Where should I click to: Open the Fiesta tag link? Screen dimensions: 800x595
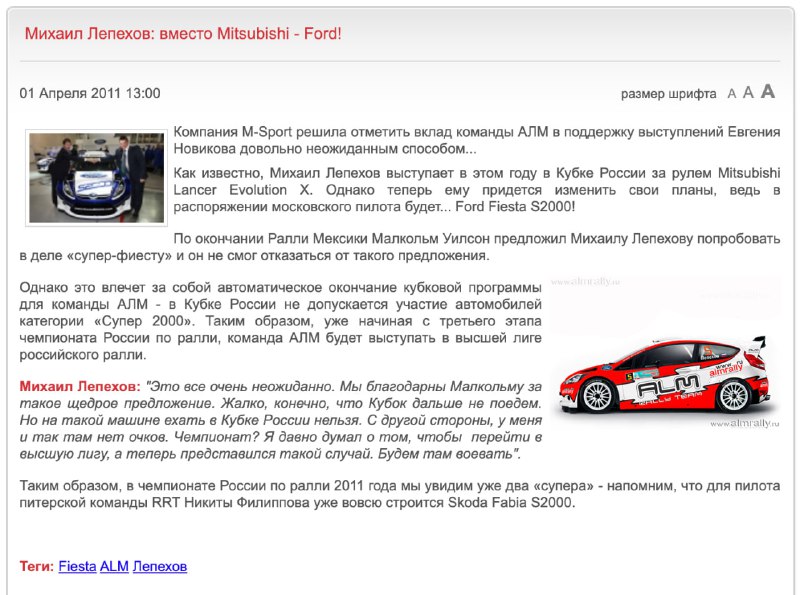point(78,566)
